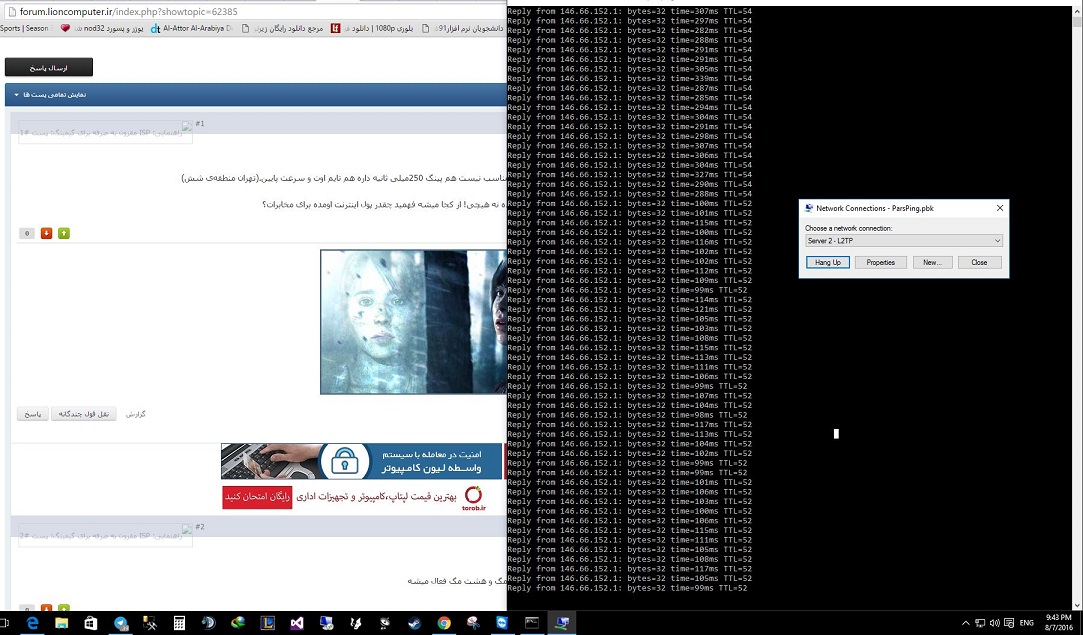Click the New... connection button
This screenshot has height=635, width=1083.
click(x=931, y=262)
